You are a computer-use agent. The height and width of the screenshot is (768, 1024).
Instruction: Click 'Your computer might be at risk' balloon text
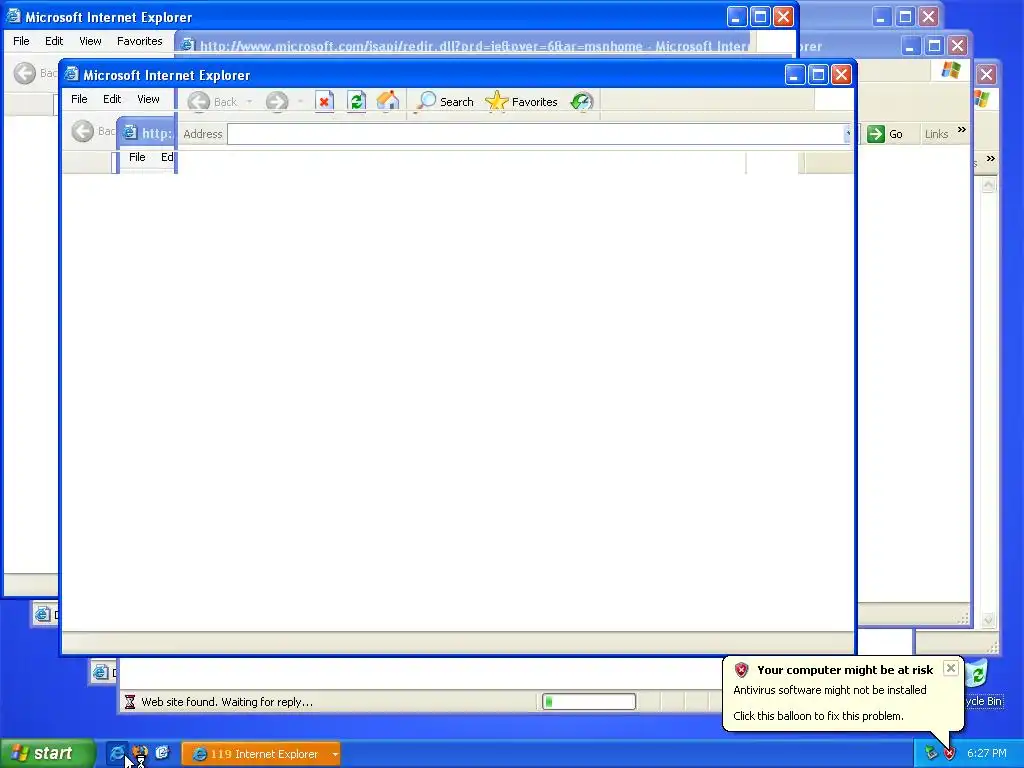coord(845,669)
